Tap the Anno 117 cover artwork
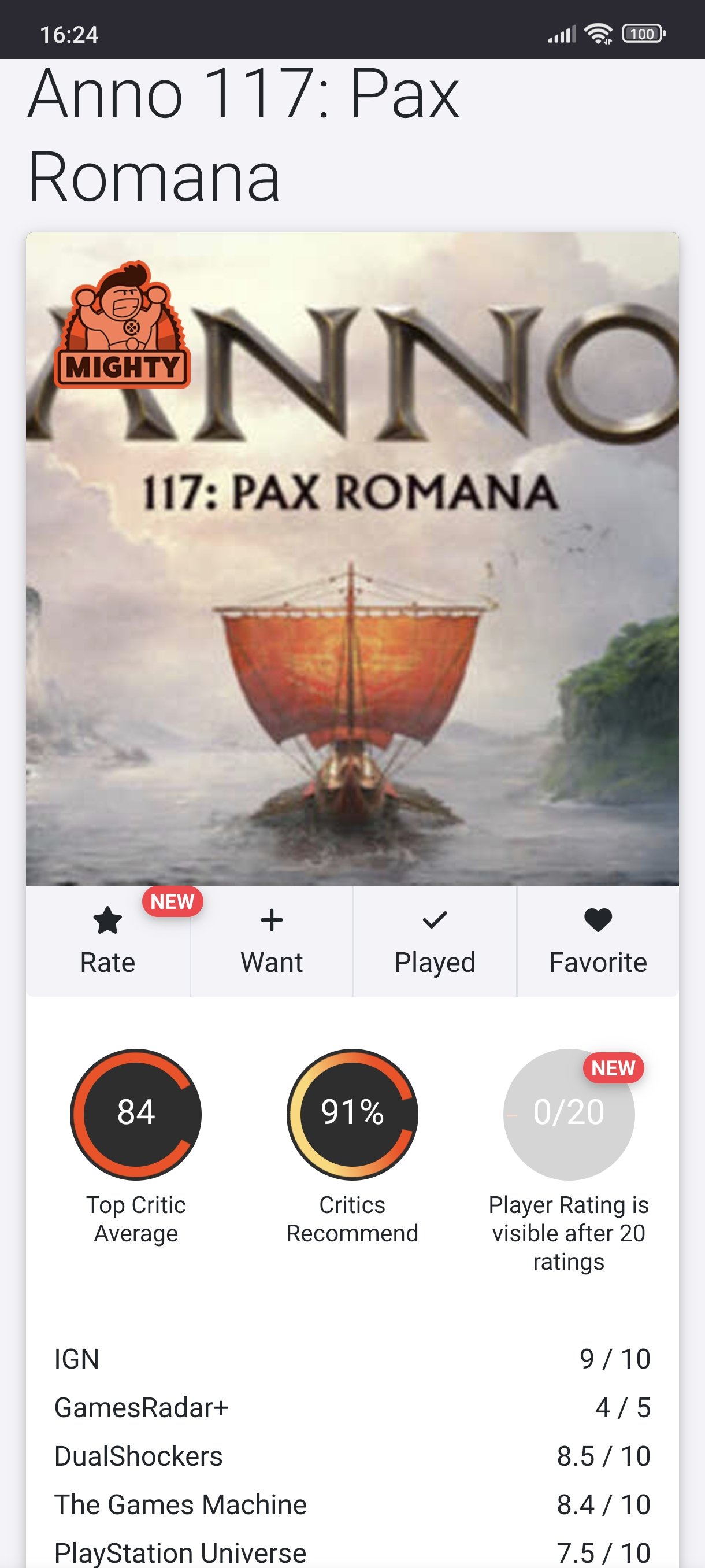Viewport: 705px width, 1568px height. click(352, 559)
